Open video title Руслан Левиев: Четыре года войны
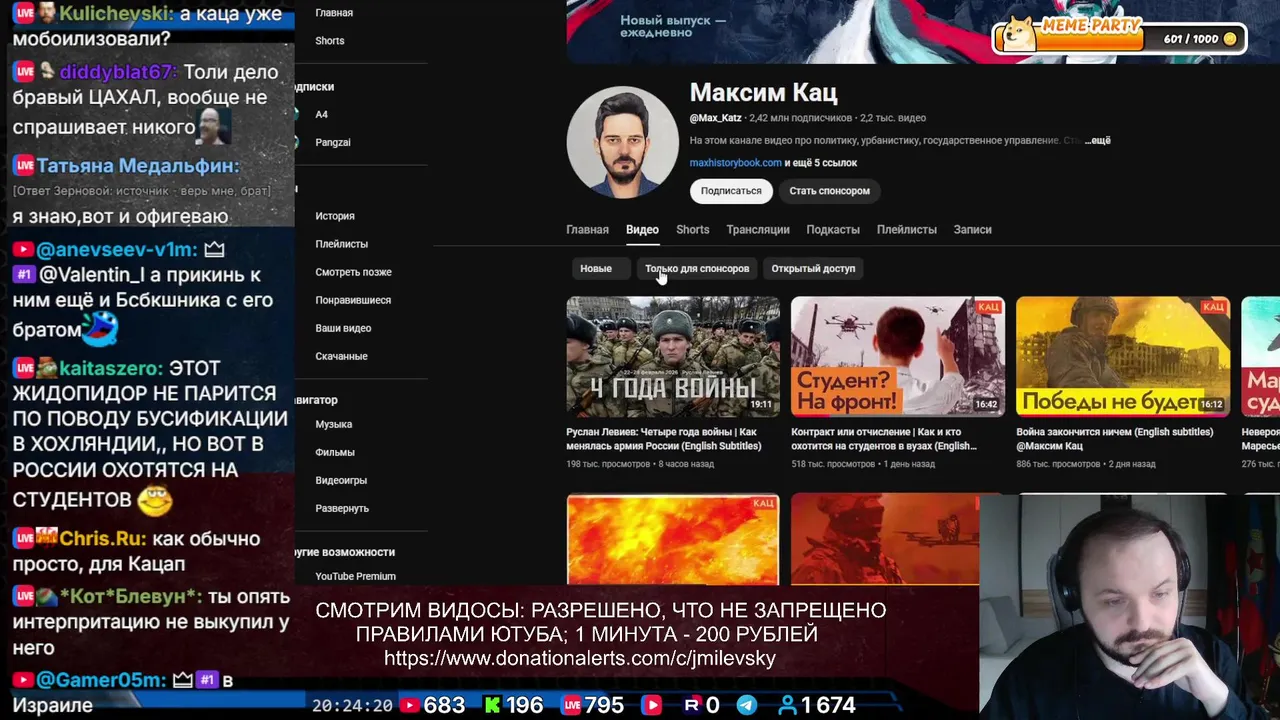Viewport: 1280px width, 720px height. coord(664,439)
